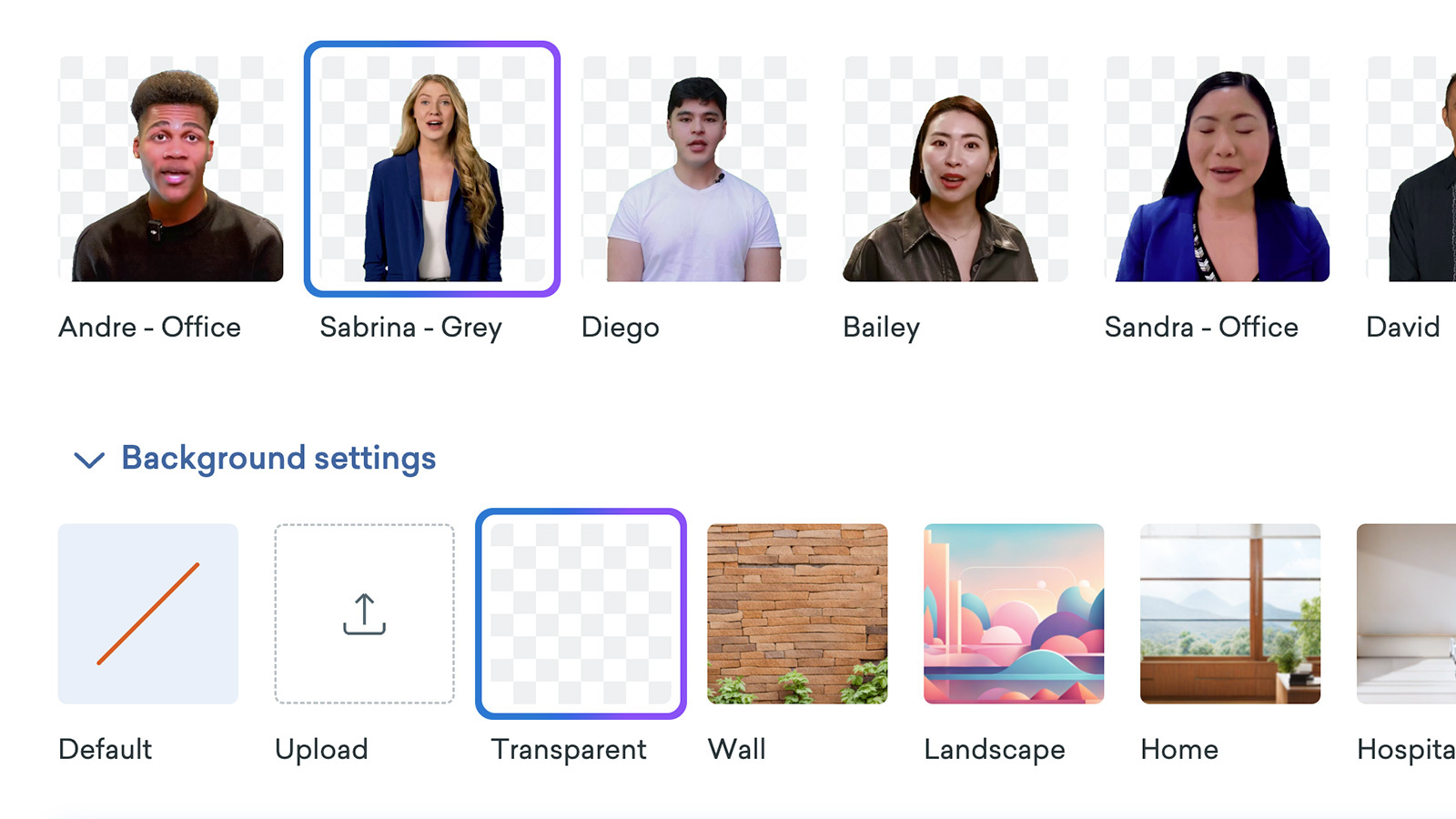Apply the Wall brick background
The width and height of the screenshot is (1456, 819).
[x=796, y=614]
